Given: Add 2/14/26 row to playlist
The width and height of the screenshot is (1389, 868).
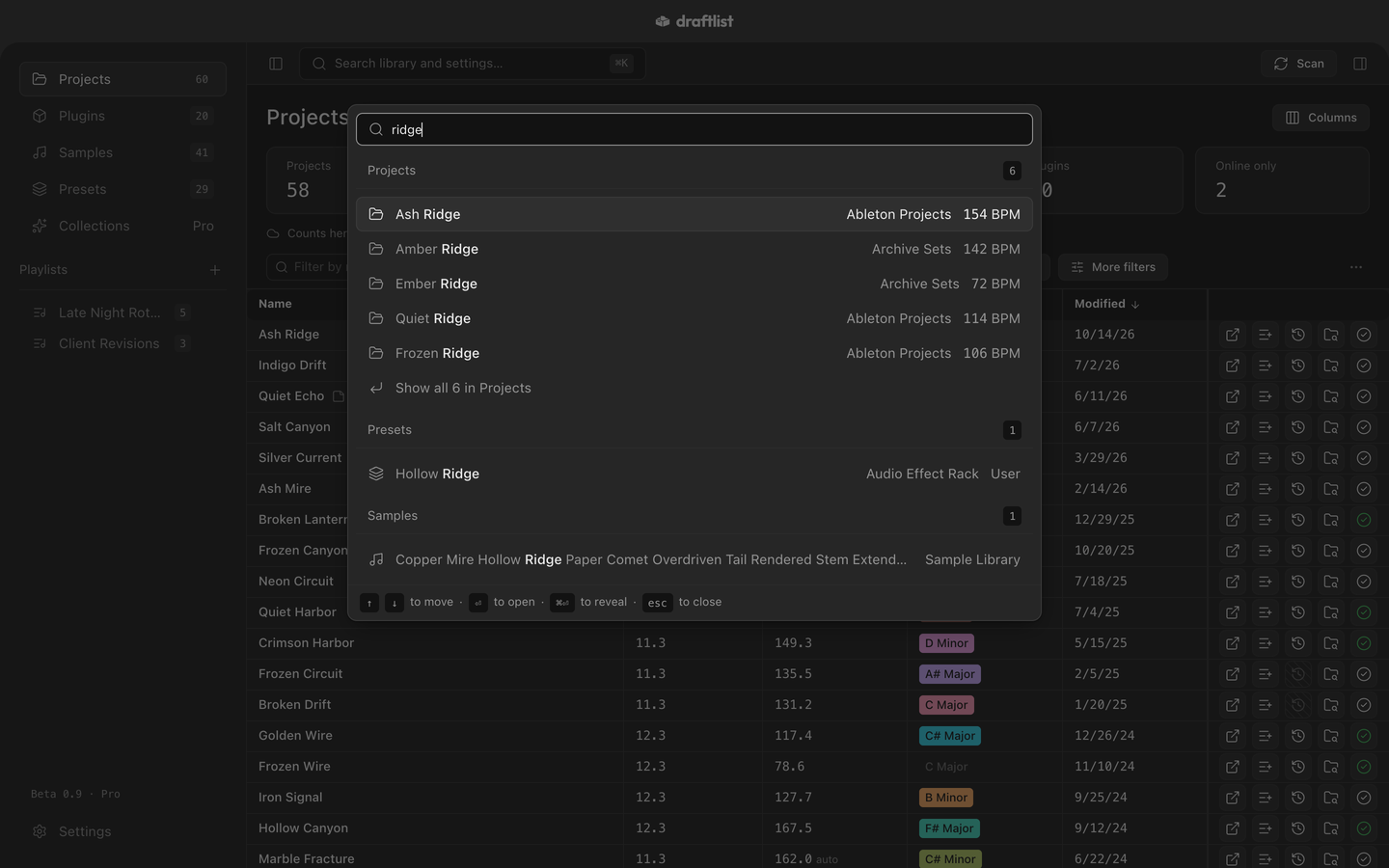Looking at the screenshot, I should coord(1266,489).
